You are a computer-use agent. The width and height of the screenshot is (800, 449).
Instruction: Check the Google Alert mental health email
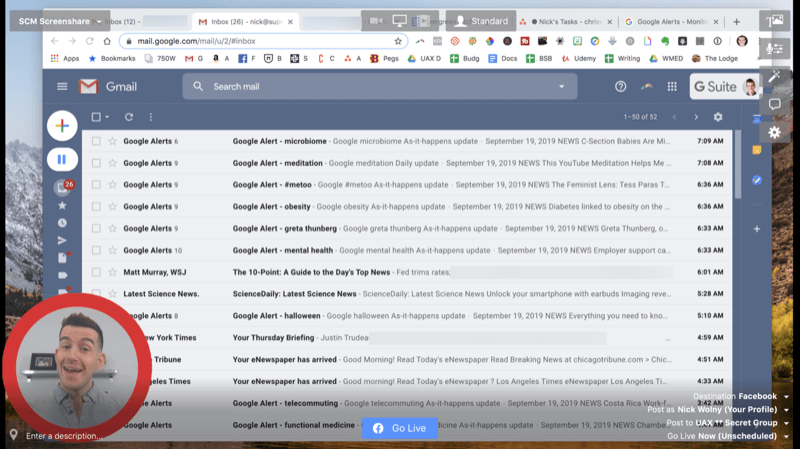(x=96, y=251)
